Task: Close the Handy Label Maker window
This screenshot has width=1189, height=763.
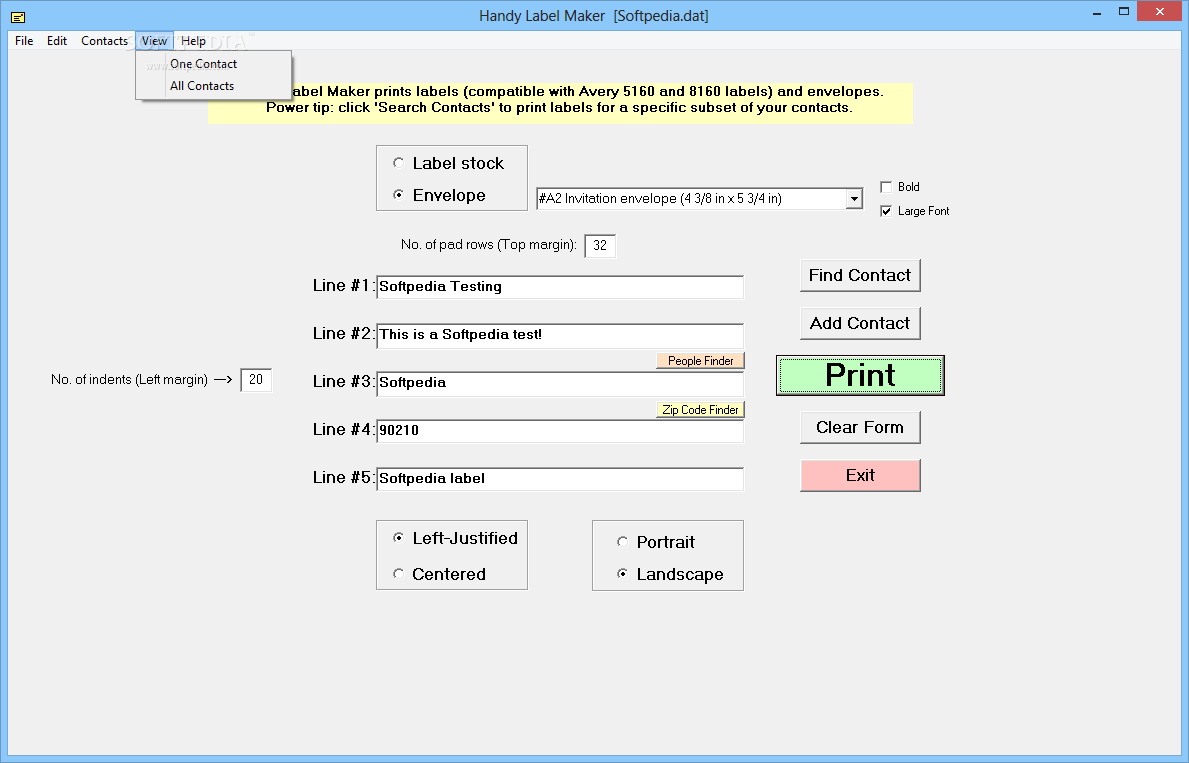Action: (1159, 11)
